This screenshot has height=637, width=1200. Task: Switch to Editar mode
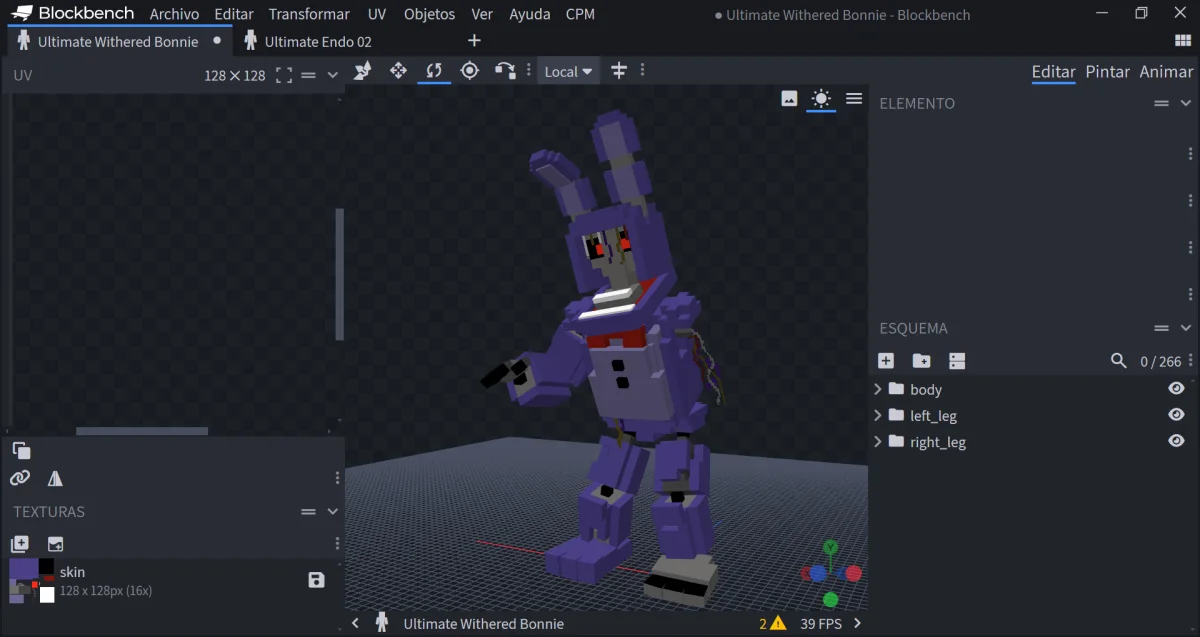(x=1053, y=72)
